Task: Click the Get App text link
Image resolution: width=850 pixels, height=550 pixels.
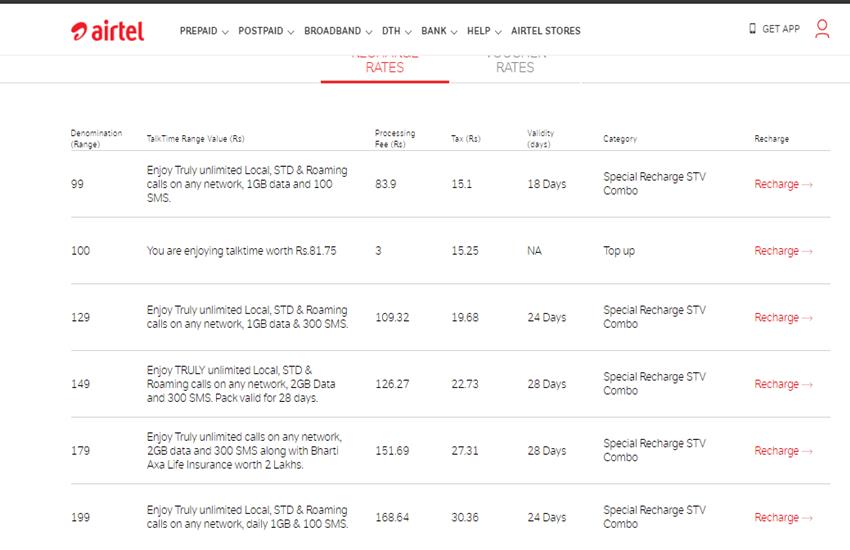Action: [780, 29]
